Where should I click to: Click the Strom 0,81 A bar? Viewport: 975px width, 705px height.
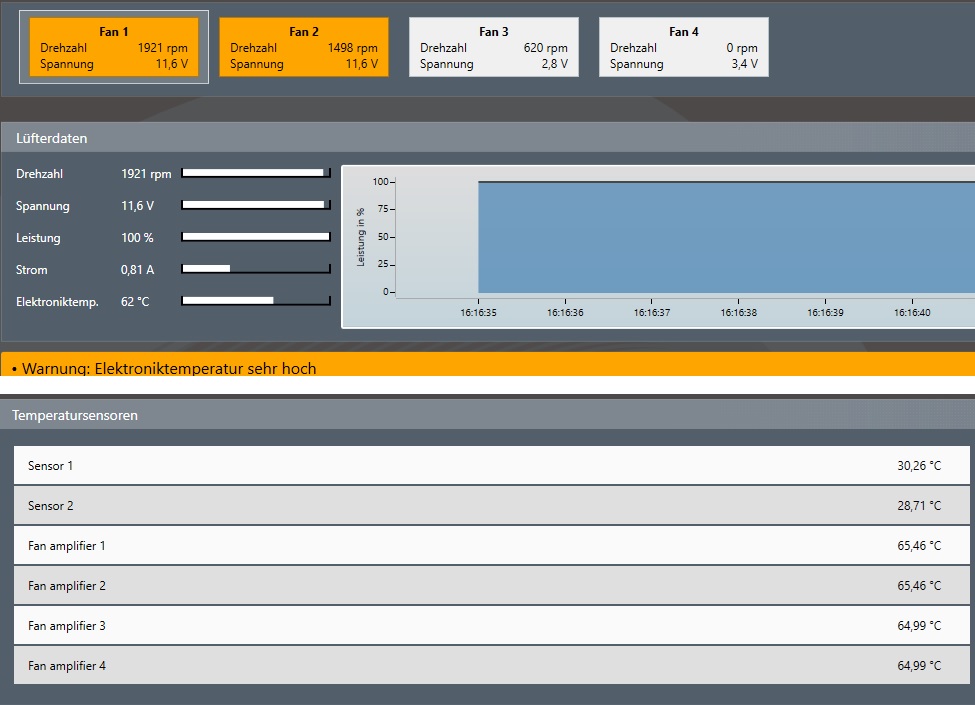point(256,269)
